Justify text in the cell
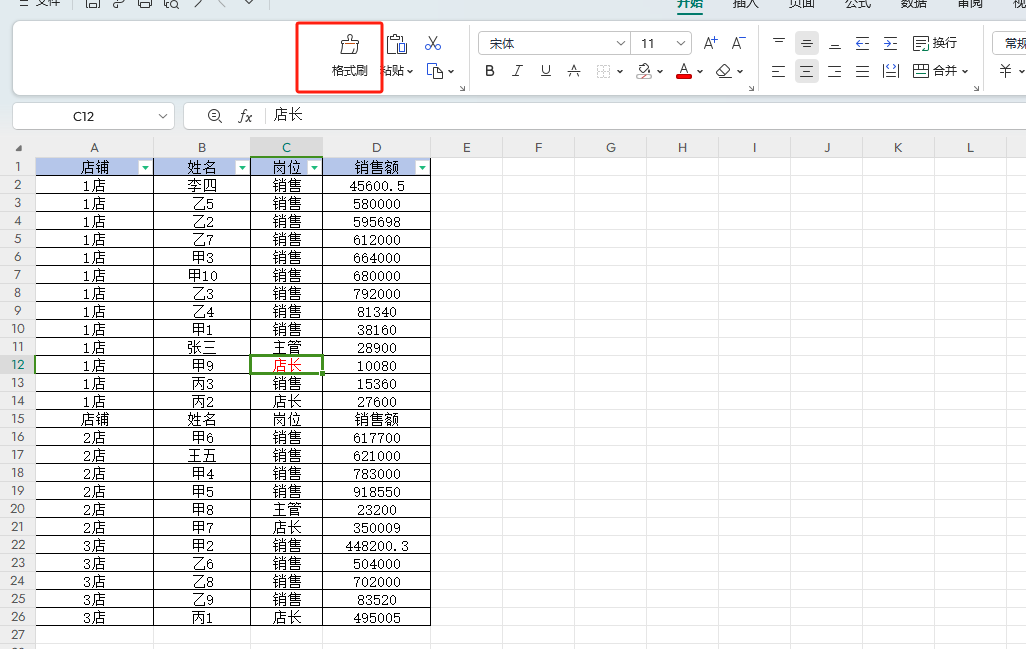Image resolution: width=1026 pixels, height=649 pixels. 862,71
